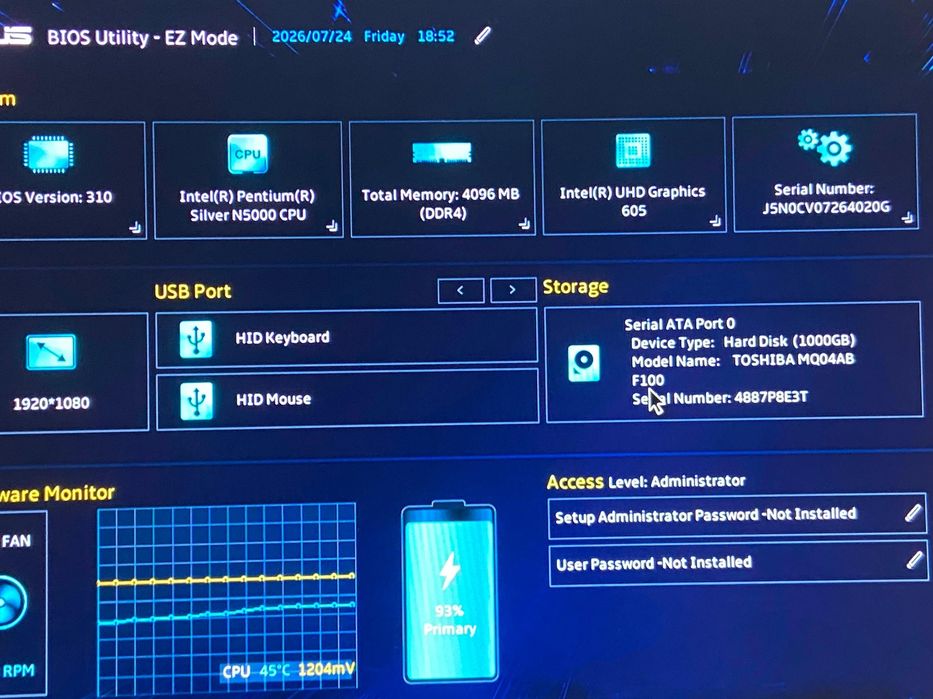Image resolution: width=933 pixels, height=699 pixels.
Task: Click the pencil icon to edit date and time
Action: (x=483, y=36)
